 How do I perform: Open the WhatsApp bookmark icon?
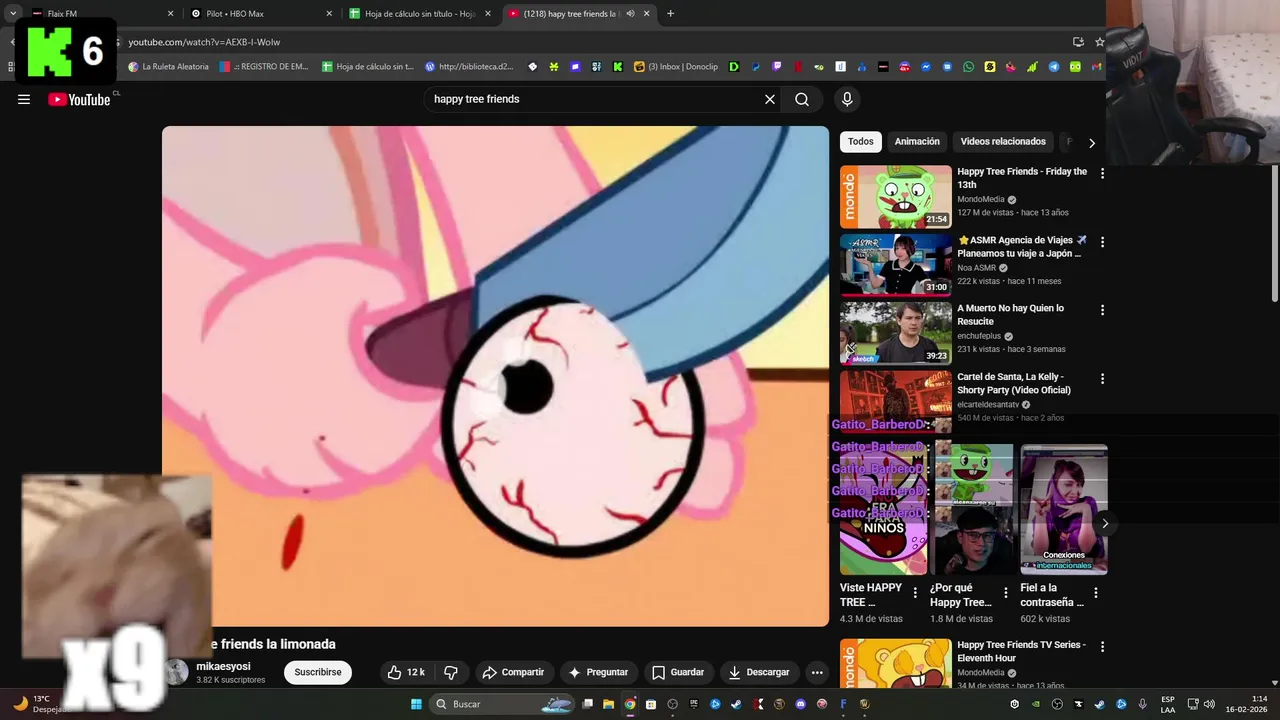tap(969, 67)
